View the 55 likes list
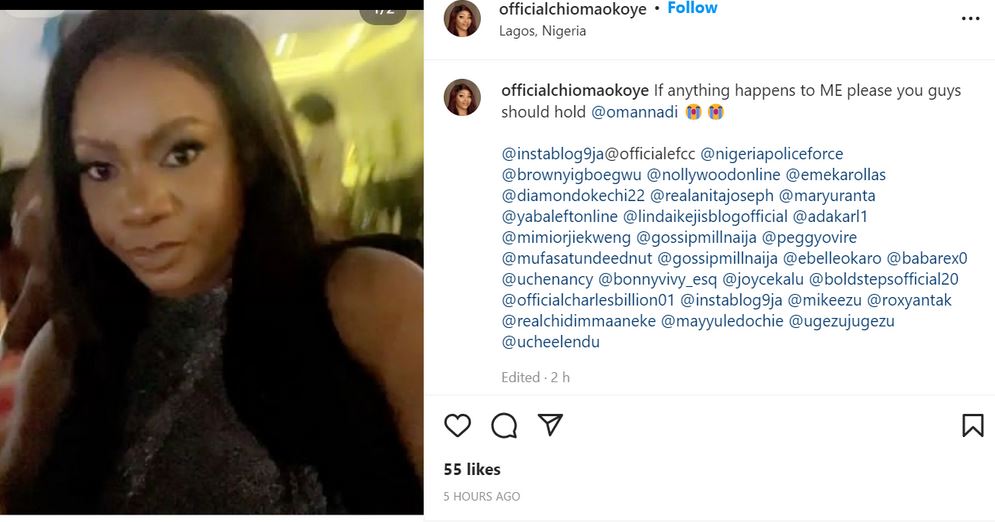This screenshot has width=995, height=522. click(472, 469)
